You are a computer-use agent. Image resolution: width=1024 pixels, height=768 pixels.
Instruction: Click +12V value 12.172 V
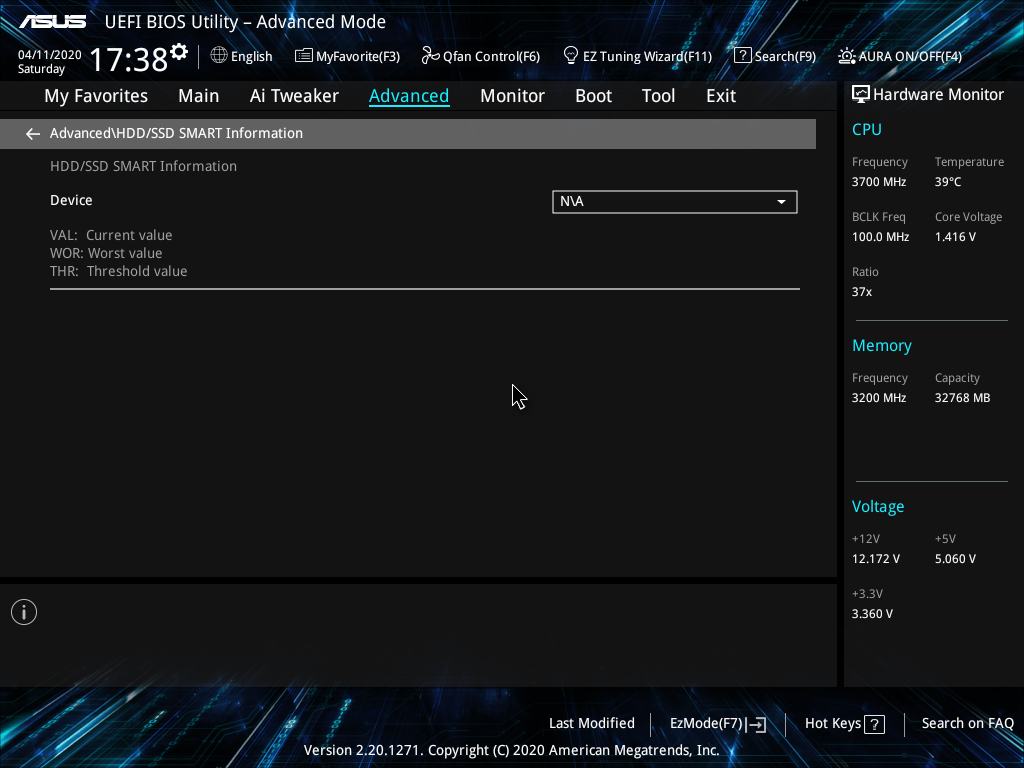[x=875, y=559]
